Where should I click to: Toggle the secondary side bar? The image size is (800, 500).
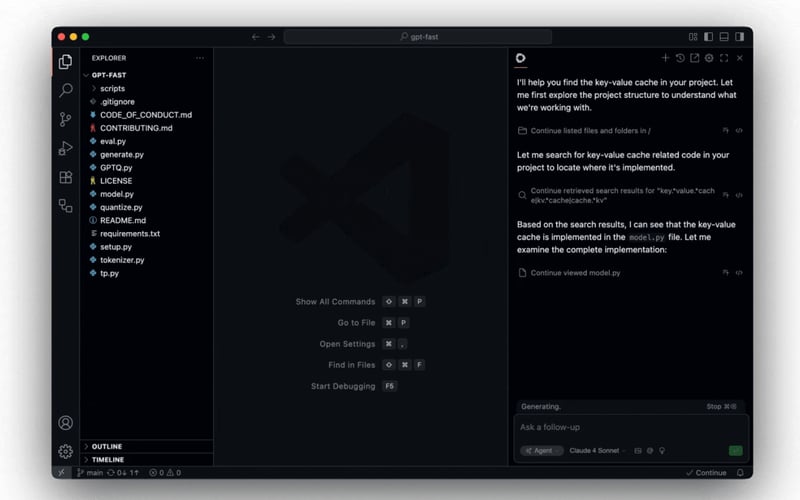(x=739, y=37)
